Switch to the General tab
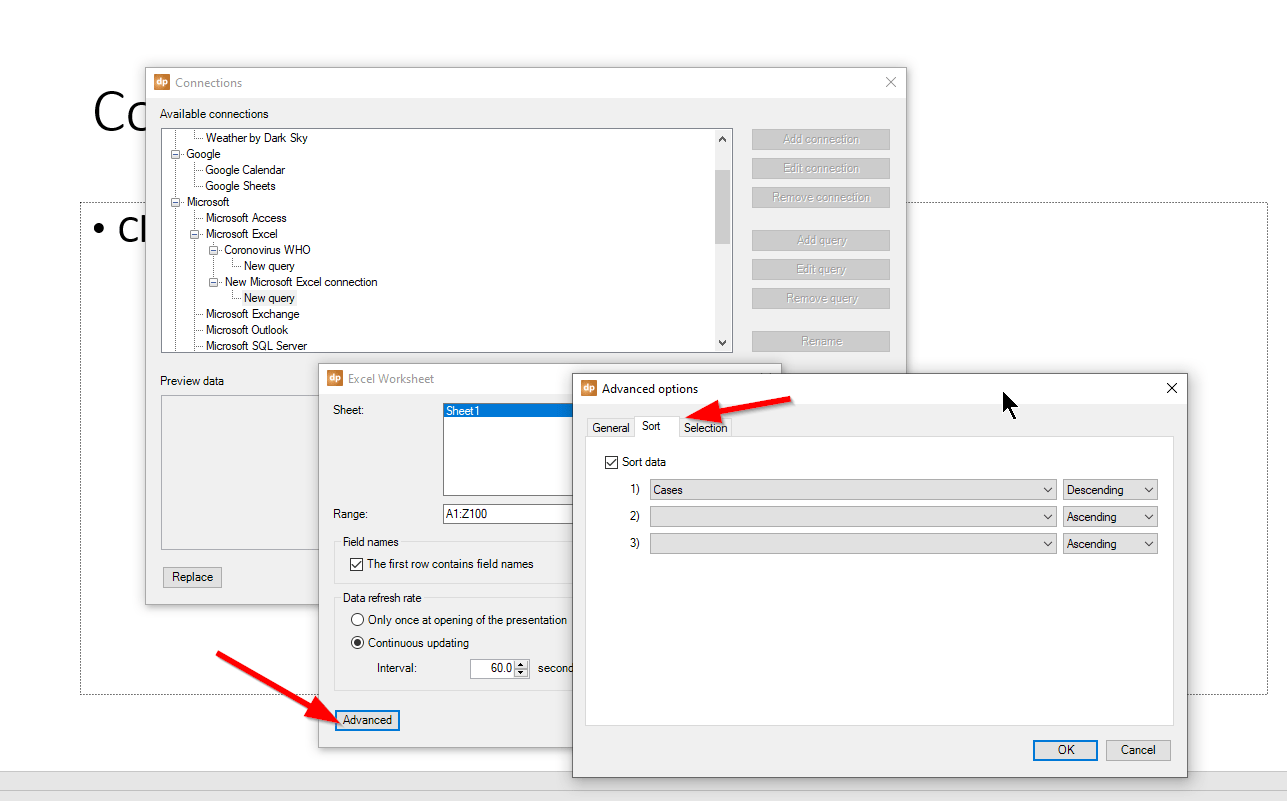The width and height of the screenshot is (1287, 801). tap(610, 428)
